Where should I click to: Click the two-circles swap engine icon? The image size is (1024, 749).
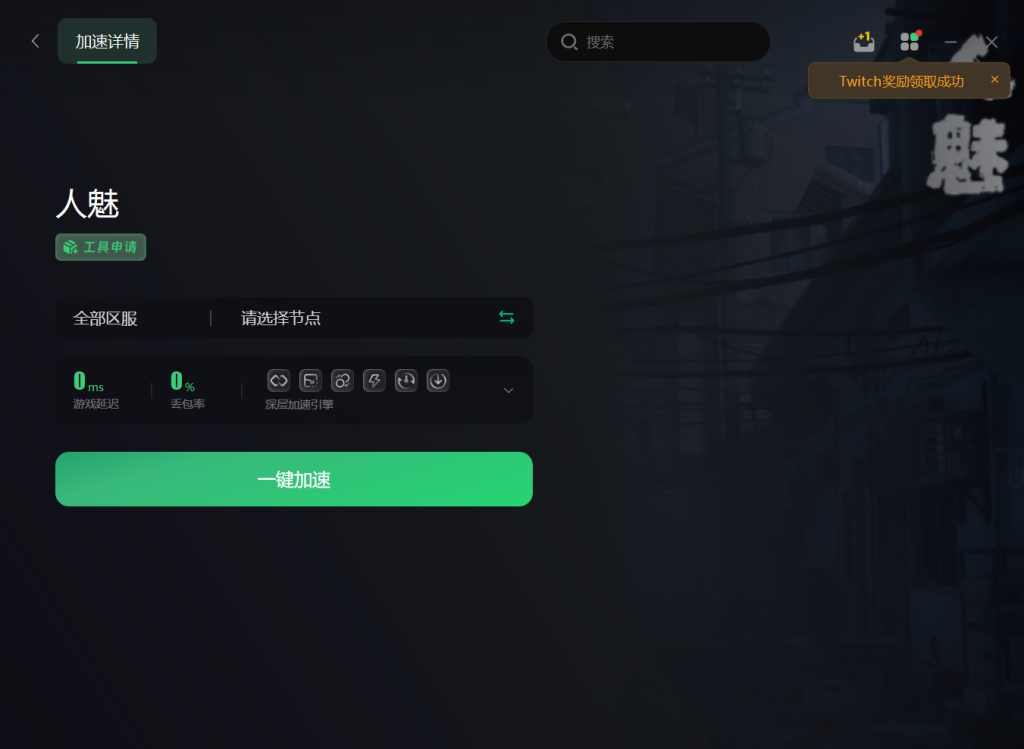(342, 381)
